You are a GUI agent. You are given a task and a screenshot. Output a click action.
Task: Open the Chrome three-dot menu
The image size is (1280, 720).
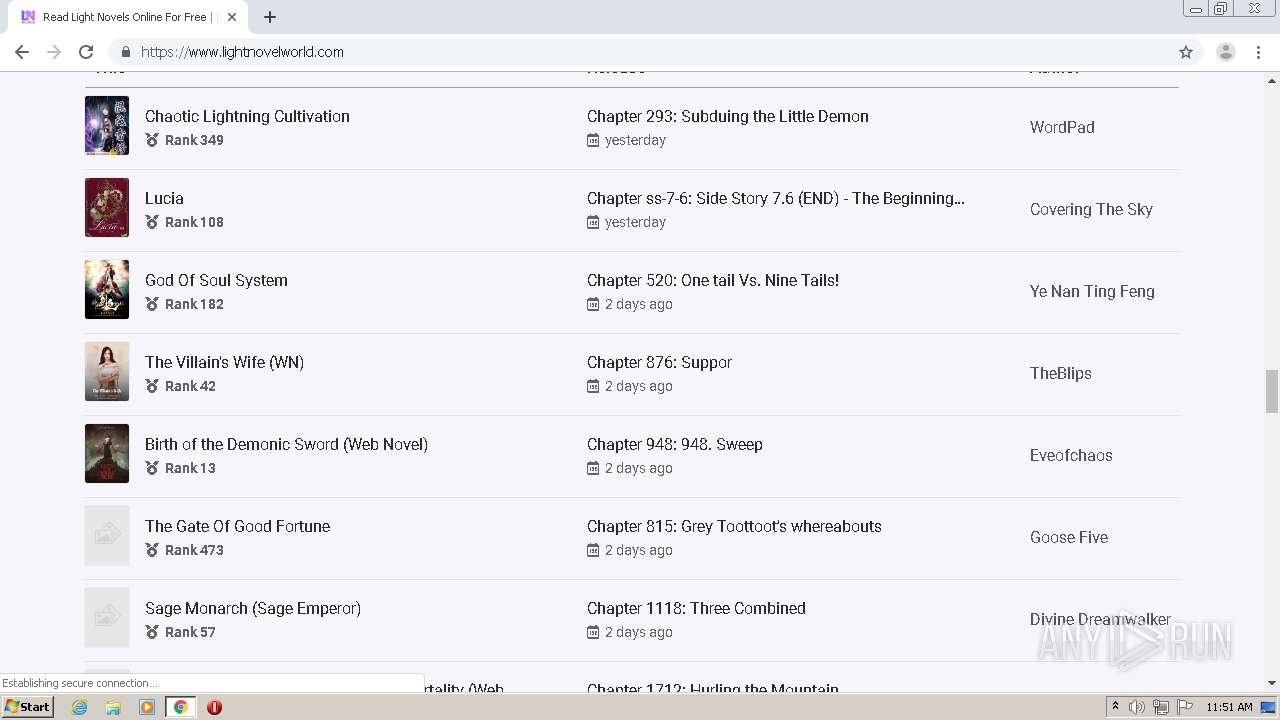[1259, 52]
